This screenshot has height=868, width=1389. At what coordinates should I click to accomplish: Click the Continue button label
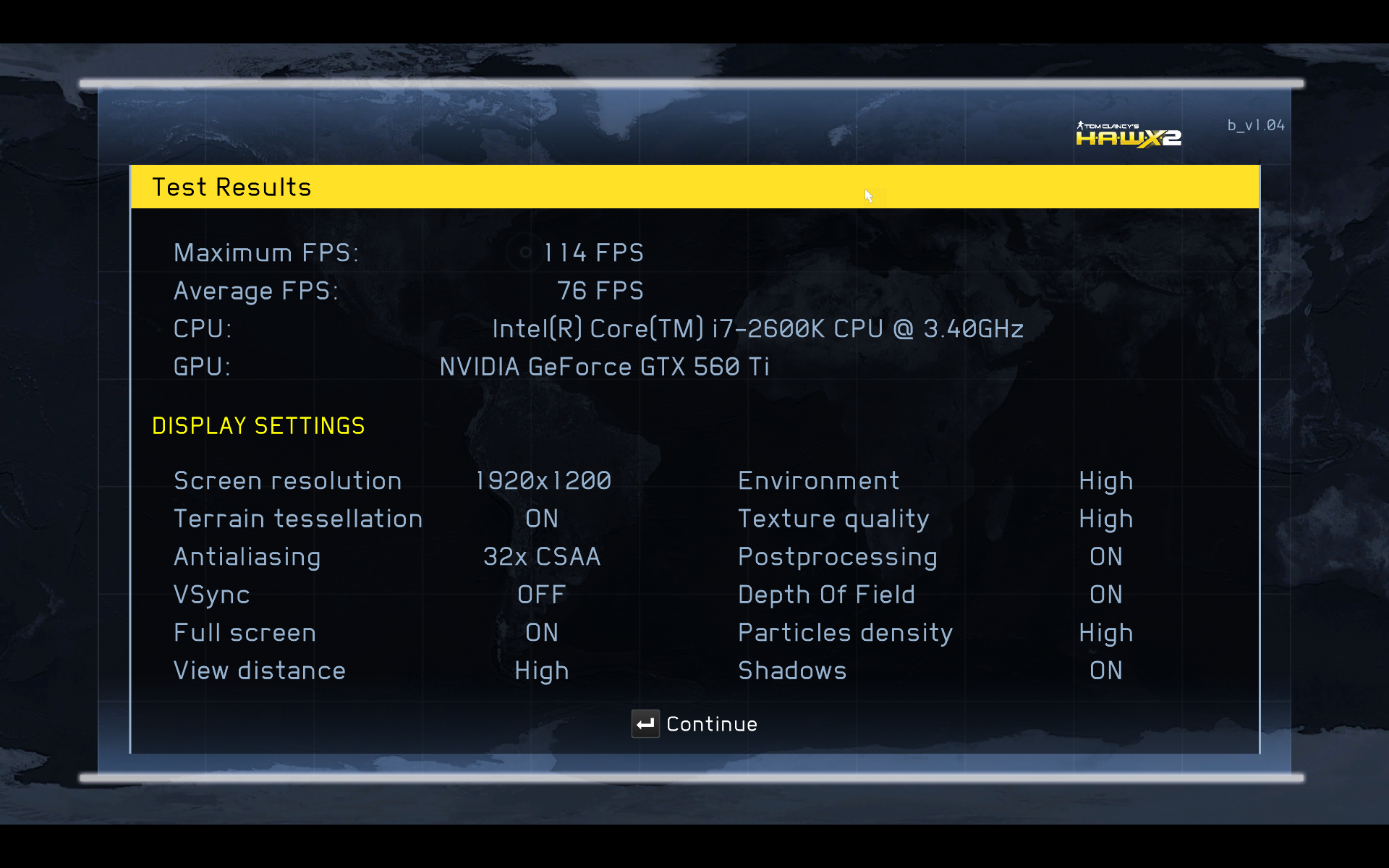712,724
